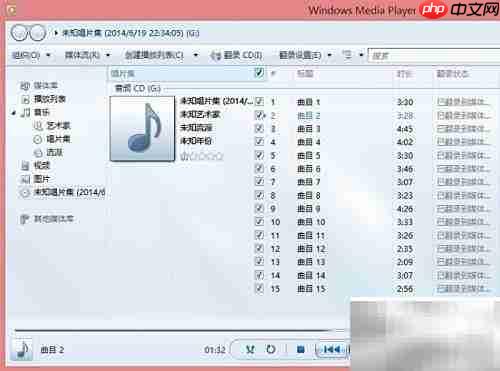Click in the search input field
500x371 pixels.
click(434, 55)
